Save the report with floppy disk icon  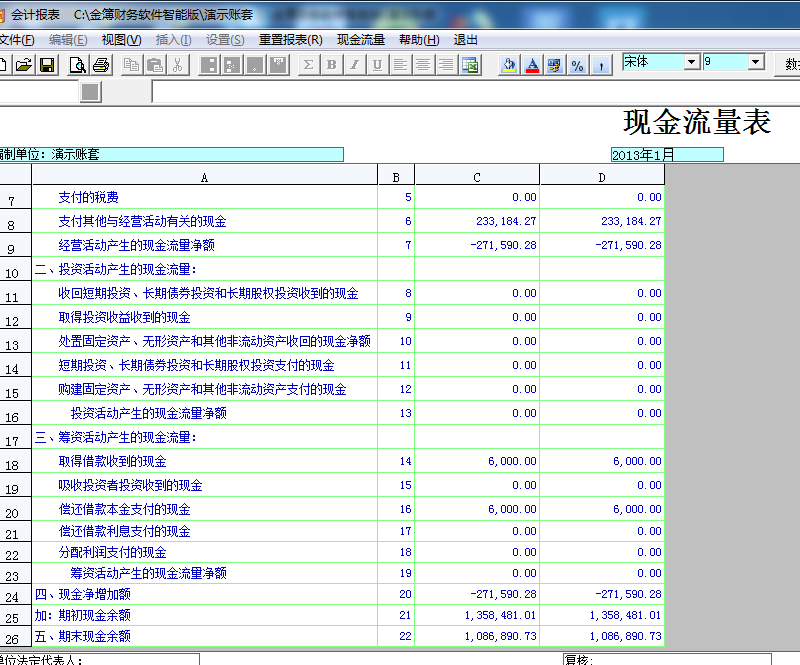[46, 65]
